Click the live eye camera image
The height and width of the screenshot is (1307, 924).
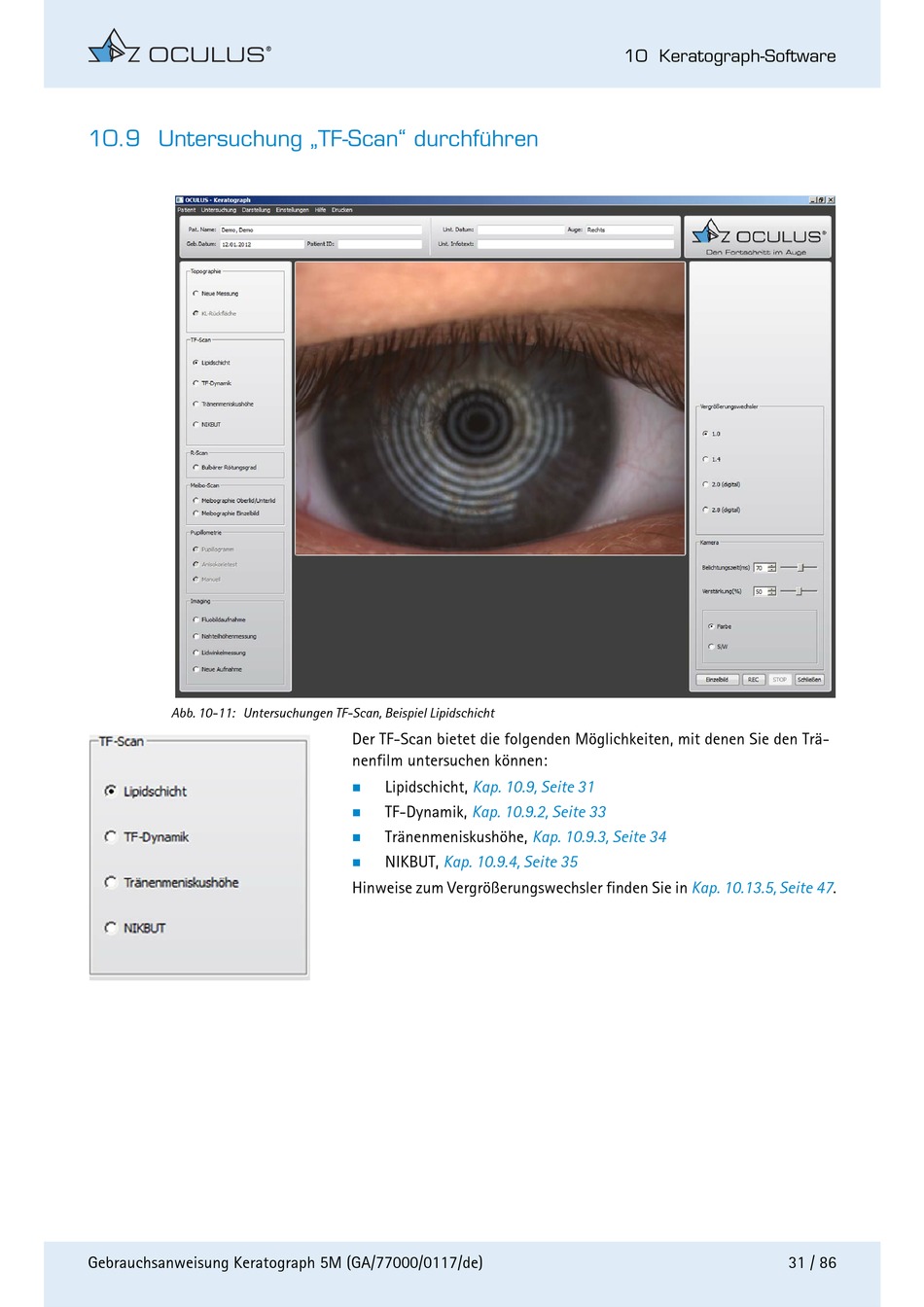pos(490,408)
